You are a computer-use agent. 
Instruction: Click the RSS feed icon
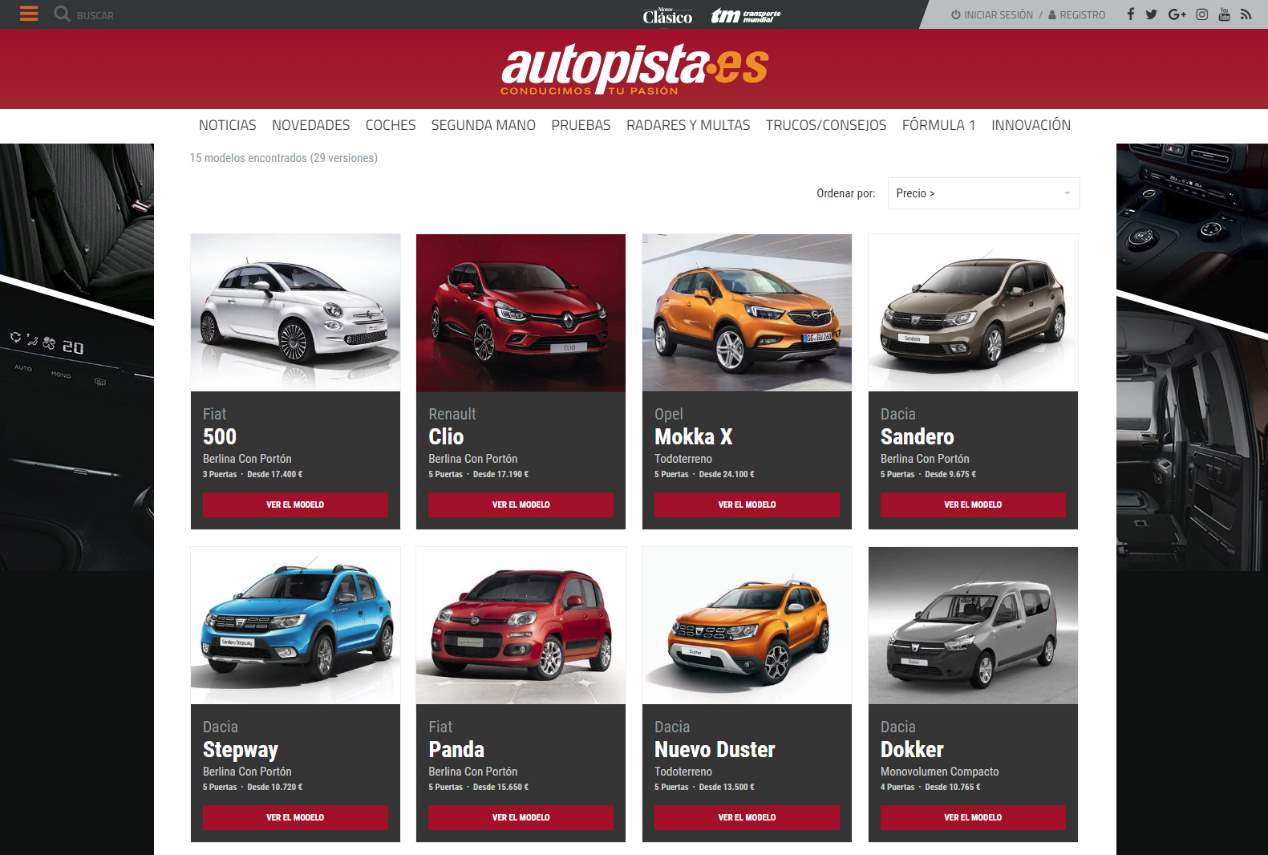pos(1246,14)
